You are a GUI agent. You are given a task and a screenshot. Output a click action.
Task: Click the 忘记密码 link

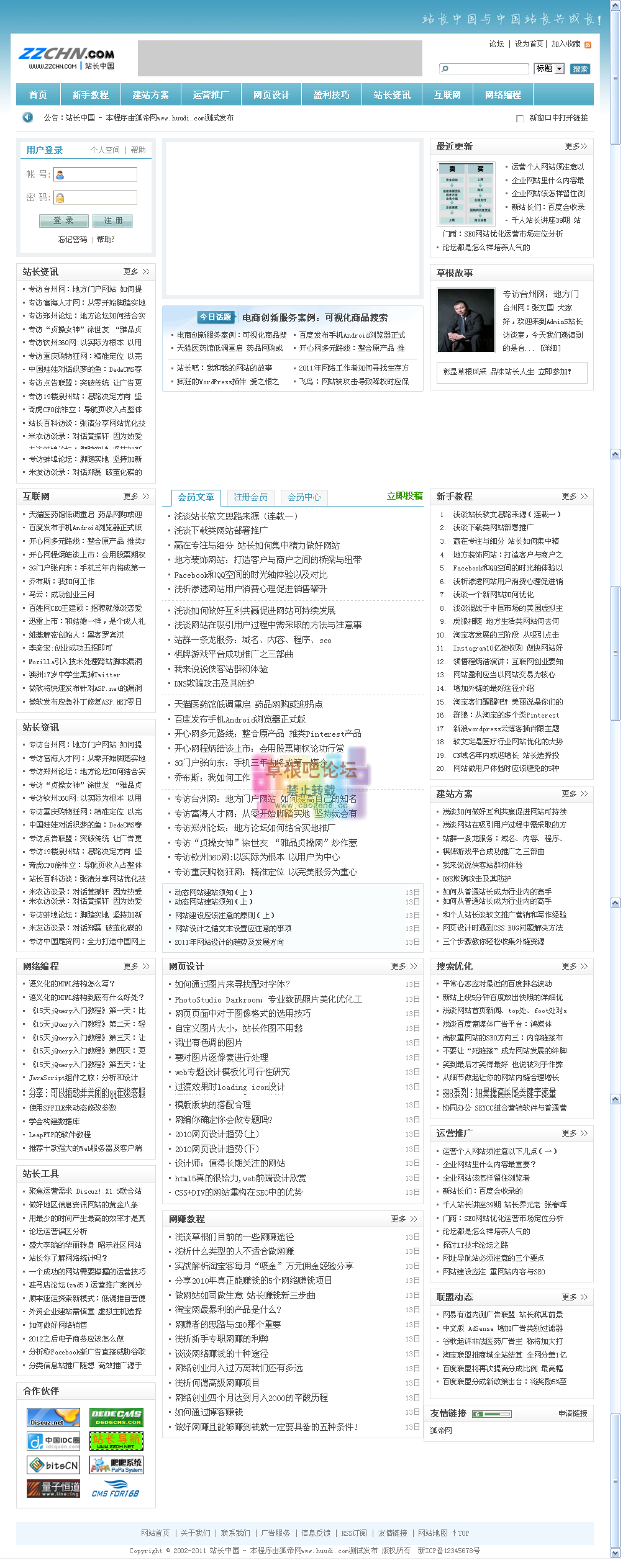click(73, 240)
